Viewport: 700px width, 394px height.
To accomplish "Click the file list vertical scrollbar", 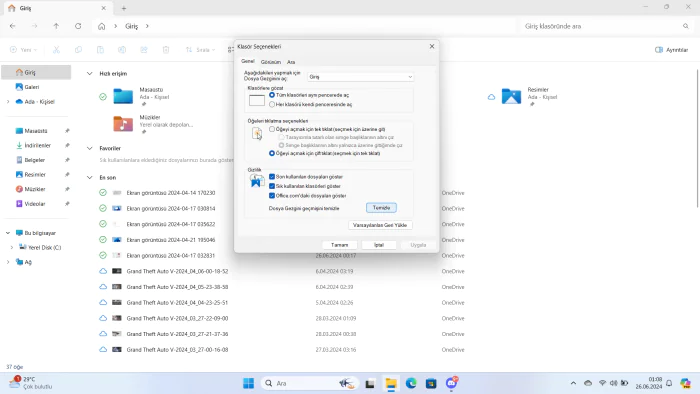I will [x=697, y=138].
